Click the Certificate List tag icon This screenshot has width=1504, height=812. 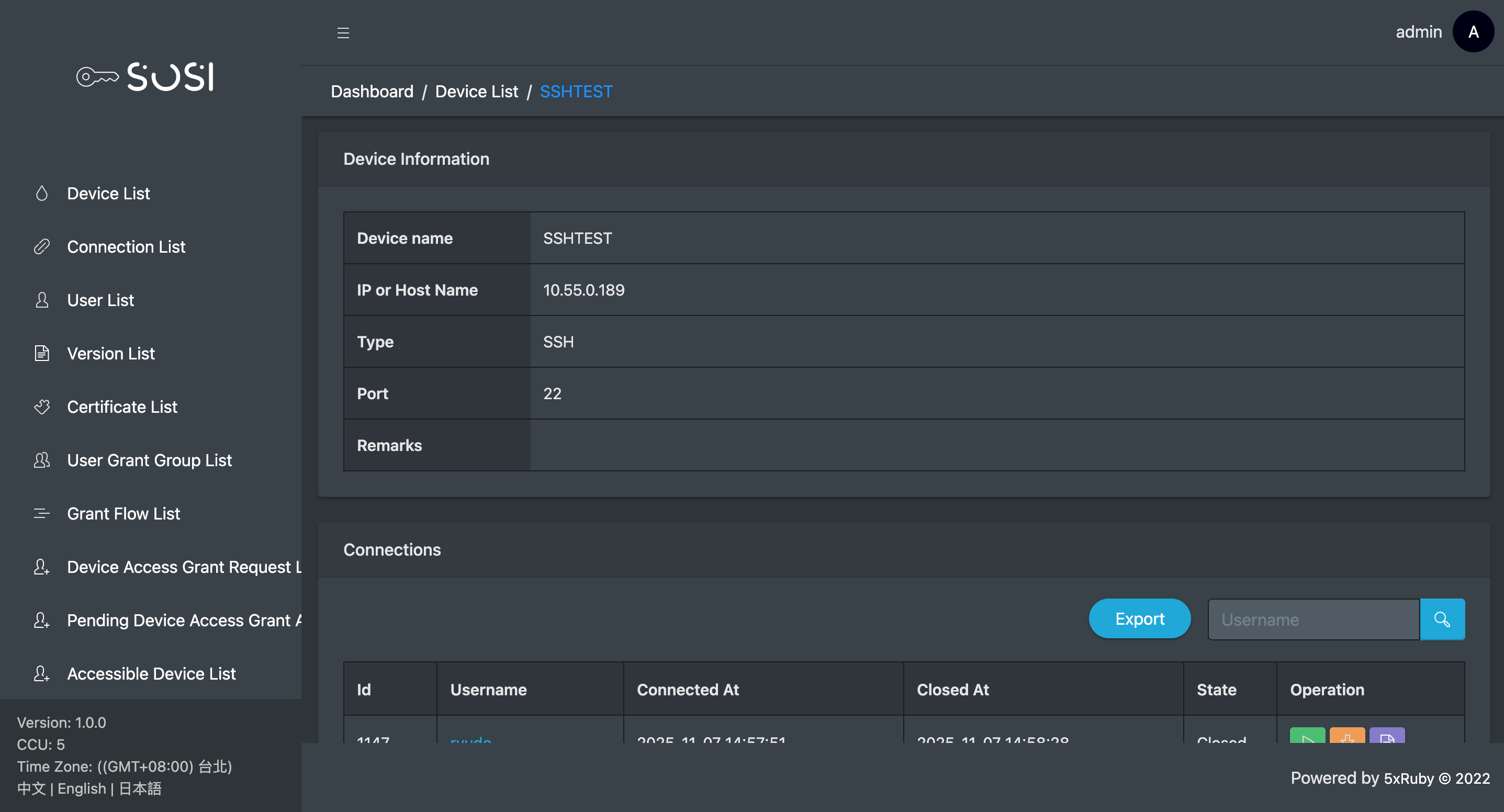(42, 407)
